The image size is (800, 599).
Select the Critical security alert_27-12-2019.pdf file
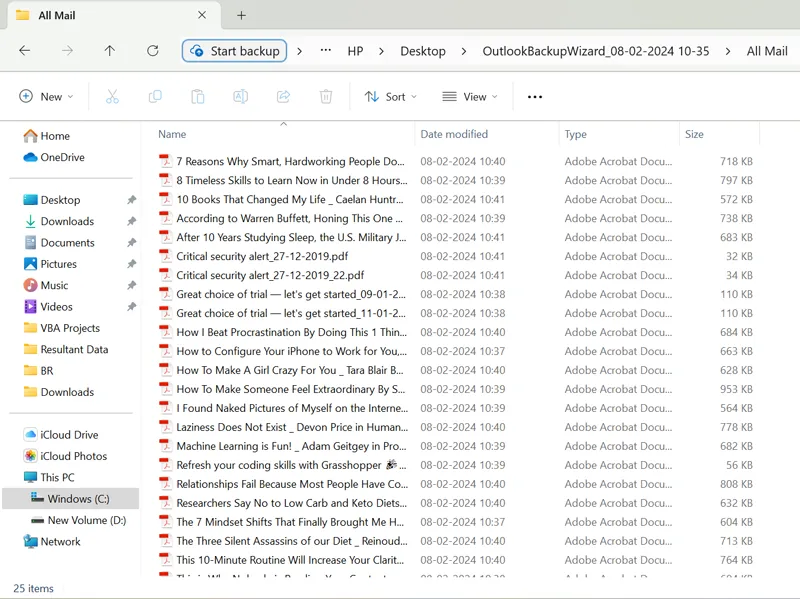tap(270, 256)
